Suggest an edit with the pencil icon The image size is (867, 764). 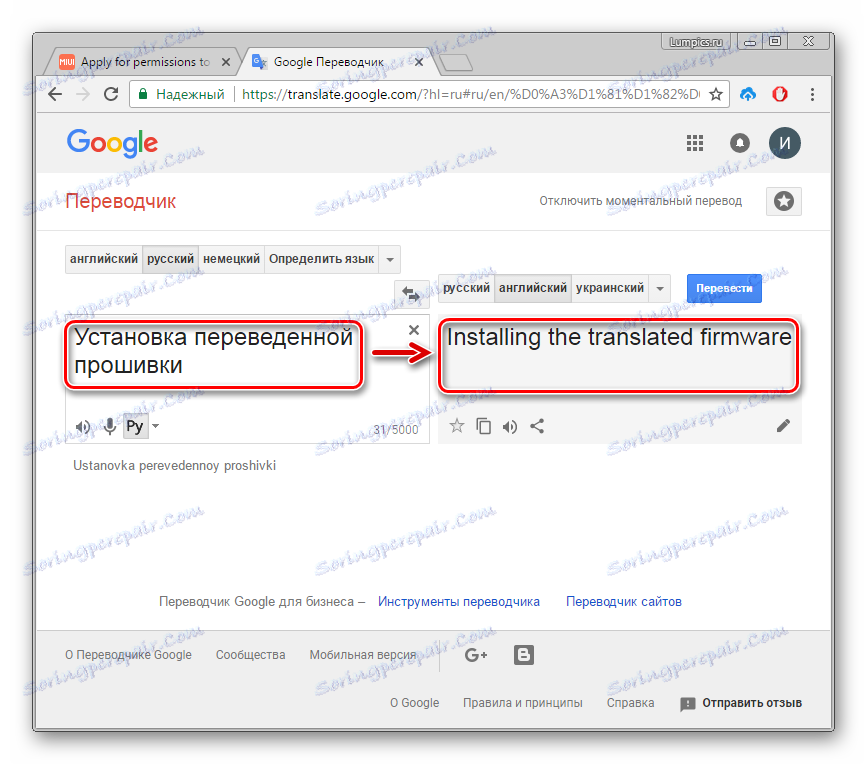pyautogui.click(x=783, y=426)
